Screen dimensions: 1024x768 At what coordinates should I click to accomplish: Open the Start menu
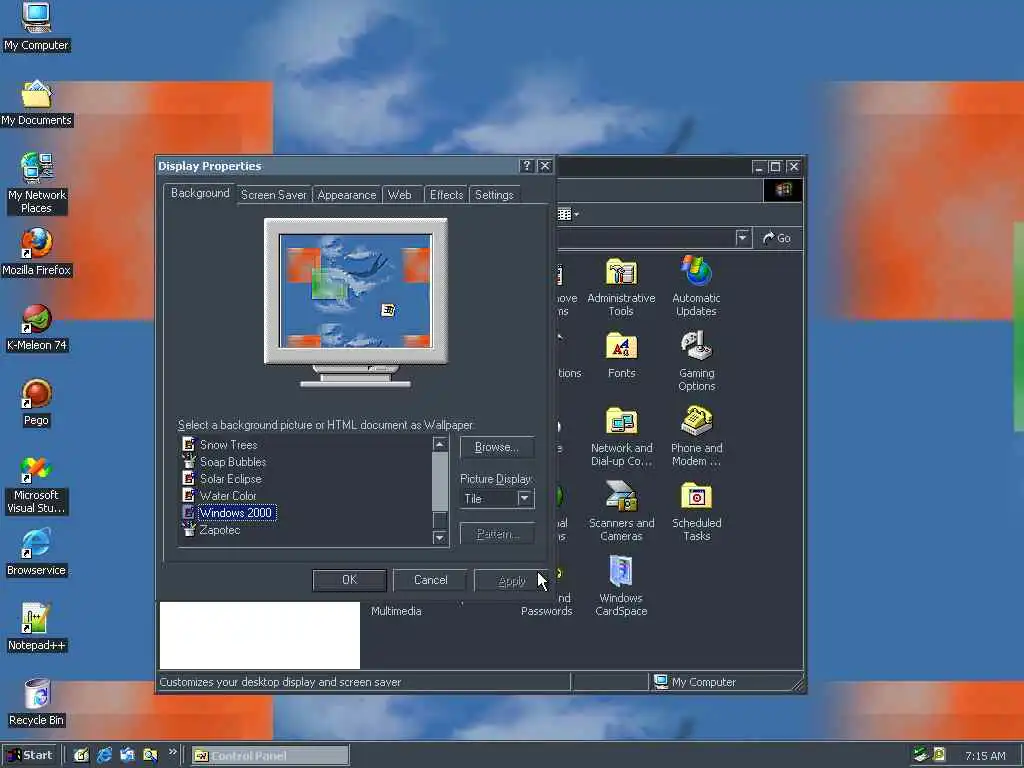click(30, 755)
